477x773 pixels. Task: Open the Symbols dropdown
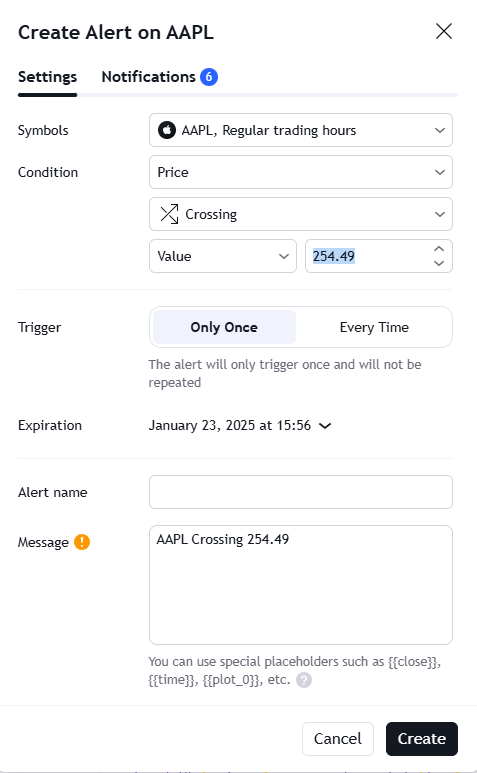click(301, 130)
